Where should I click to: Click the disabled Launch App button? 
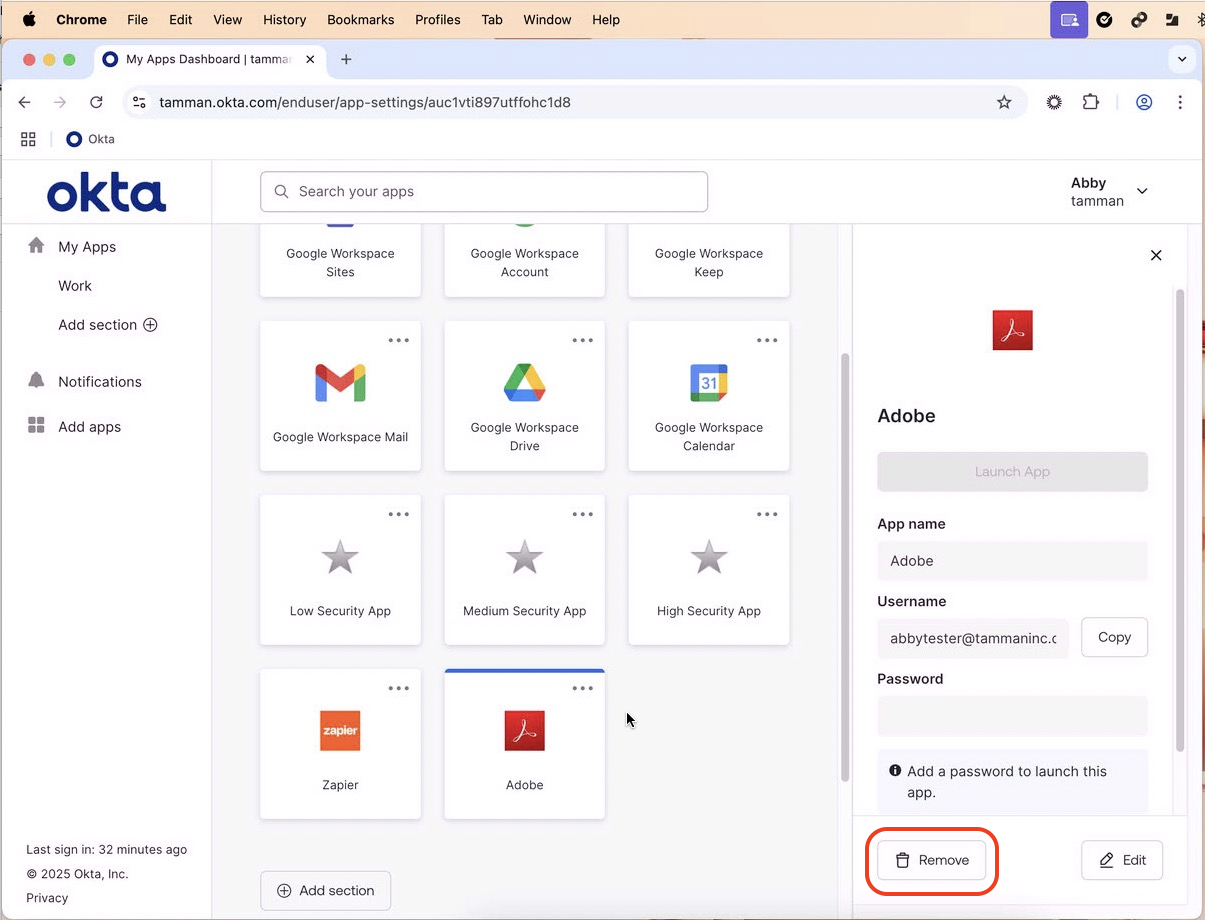1012,472
